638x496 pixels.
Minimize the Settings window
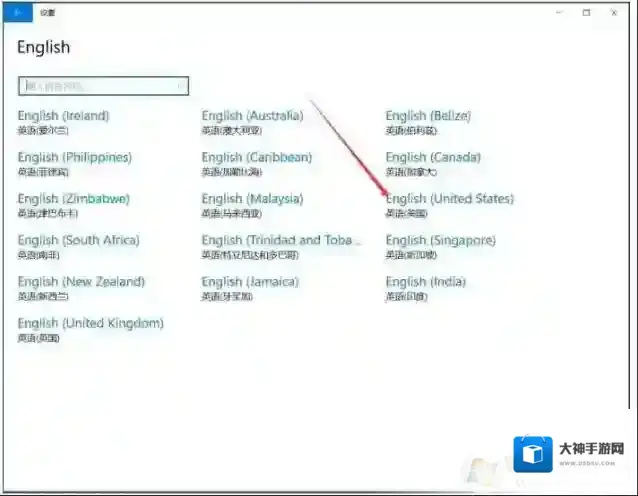pyautogui.click(x=557, y=12)
